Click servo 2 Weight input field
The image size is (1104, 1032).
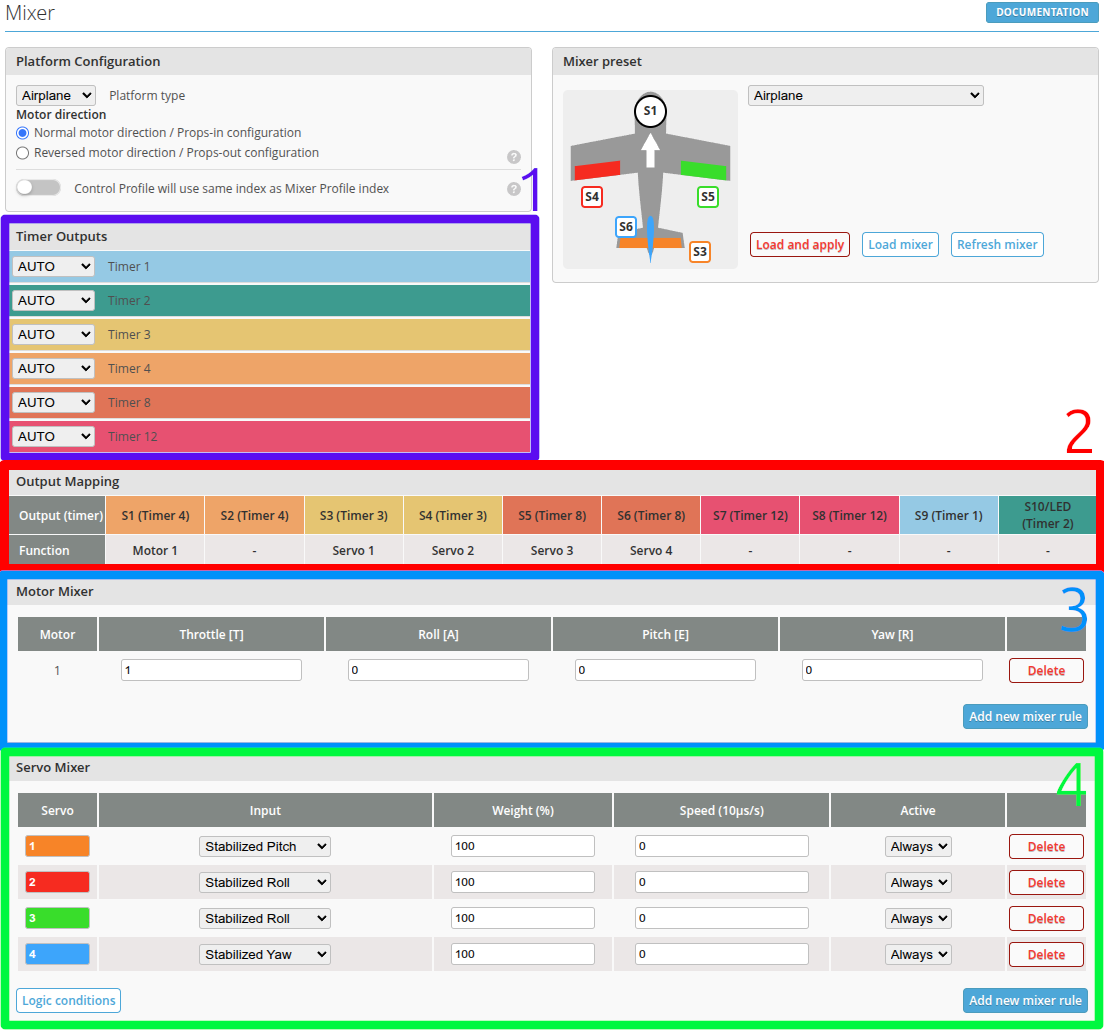(x=522, y=882)
